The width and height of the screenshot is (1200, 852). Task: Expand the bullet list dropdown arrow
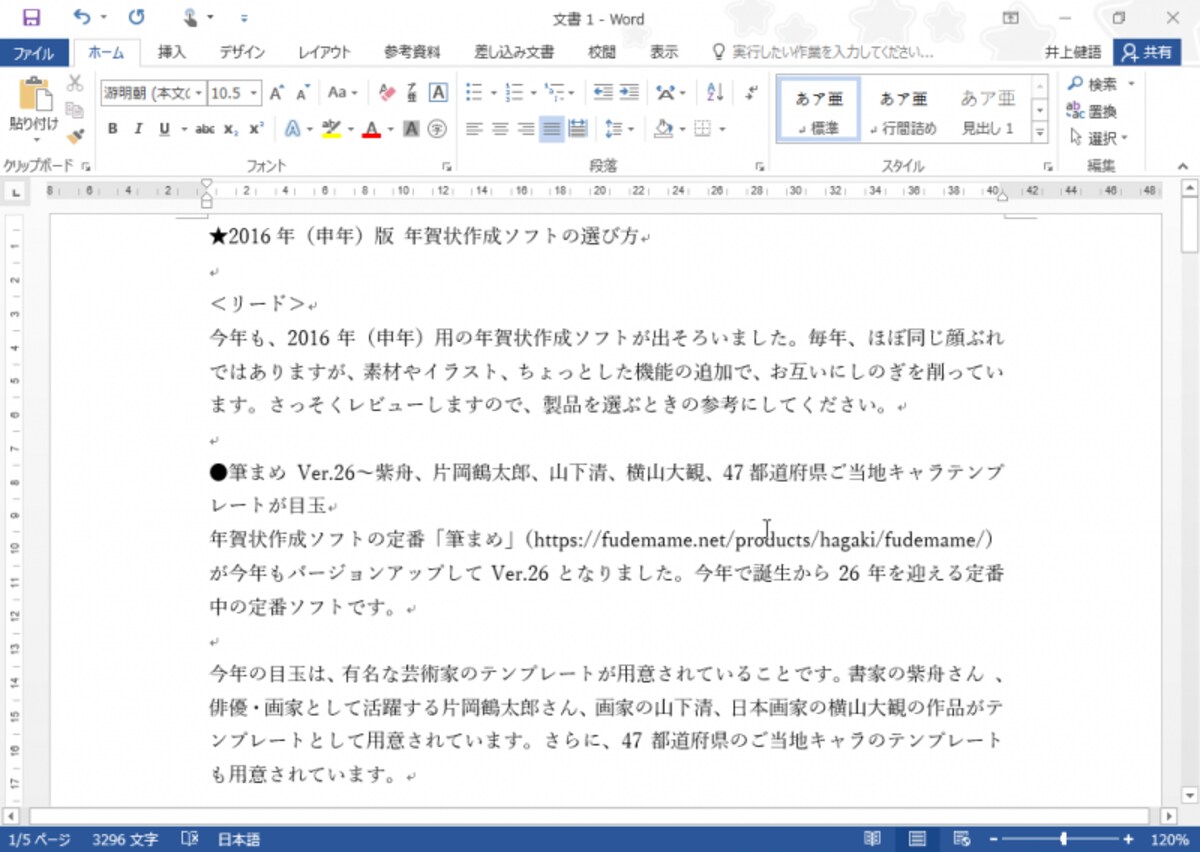coord(493,93)
